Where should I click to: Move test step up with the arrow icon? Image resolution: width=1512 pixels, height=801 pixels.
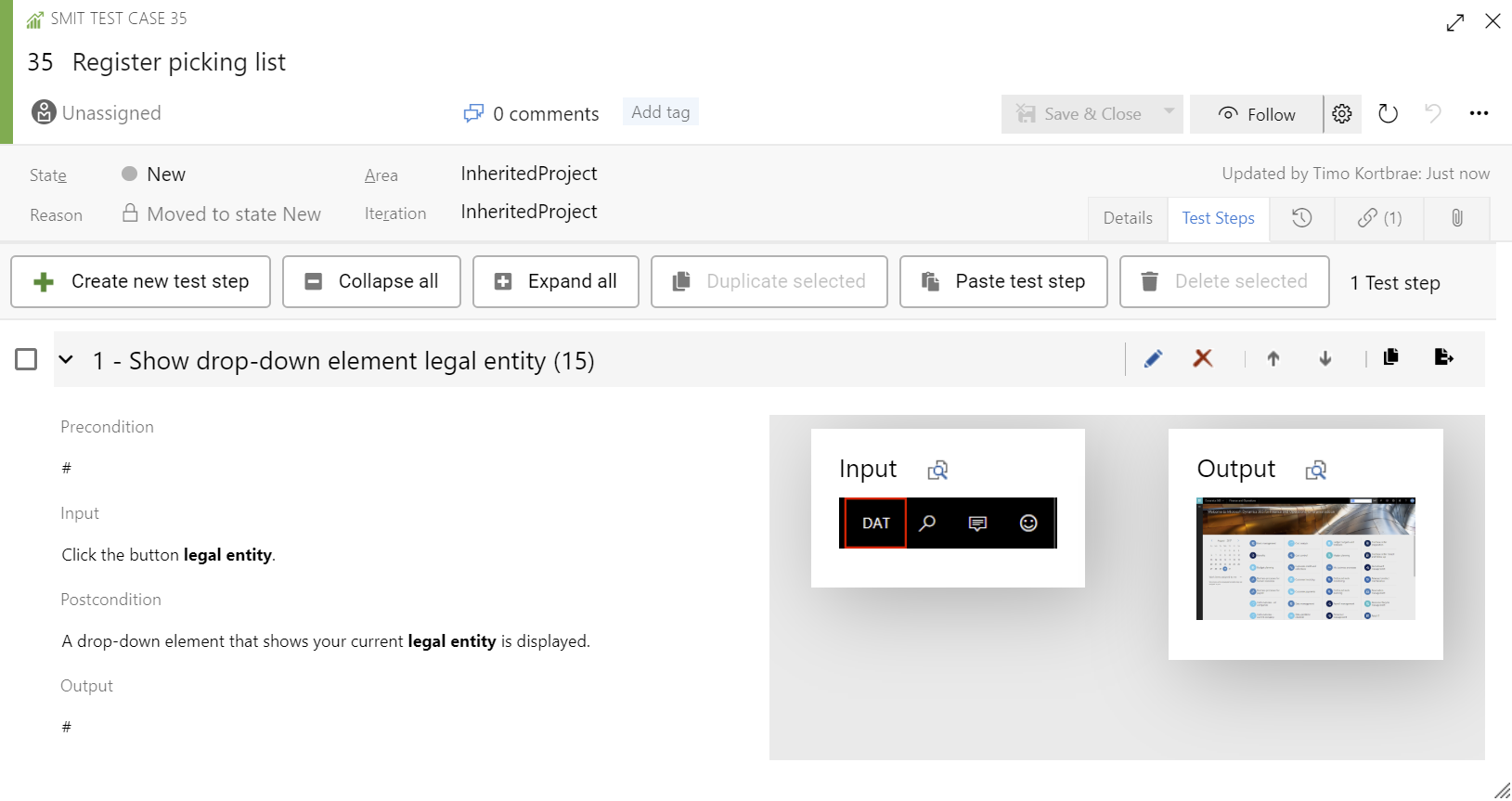click(x=1273, y=359)
